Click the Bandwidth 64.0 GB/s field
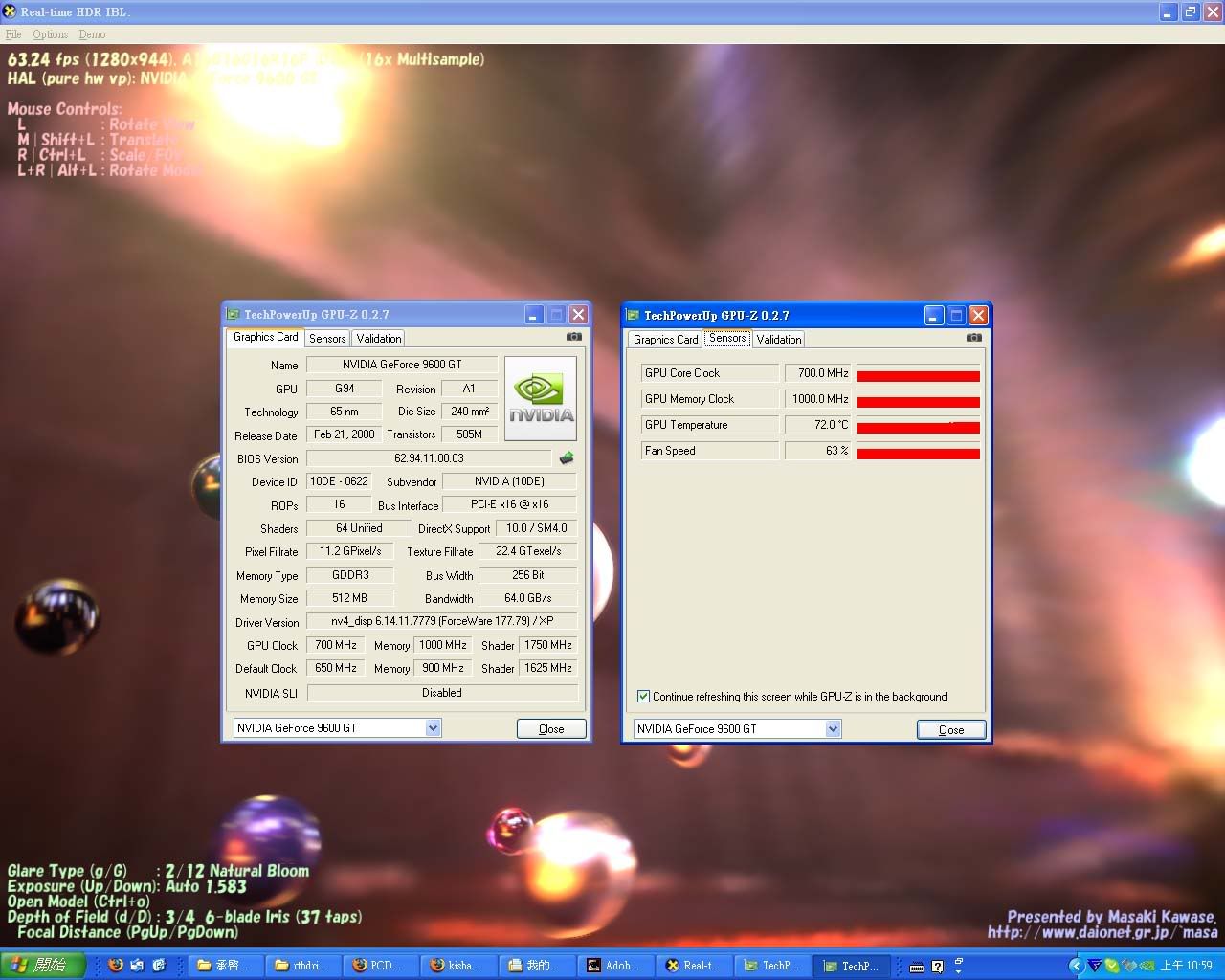This screenshot has width=1225, height=980. tap(528, 598)
